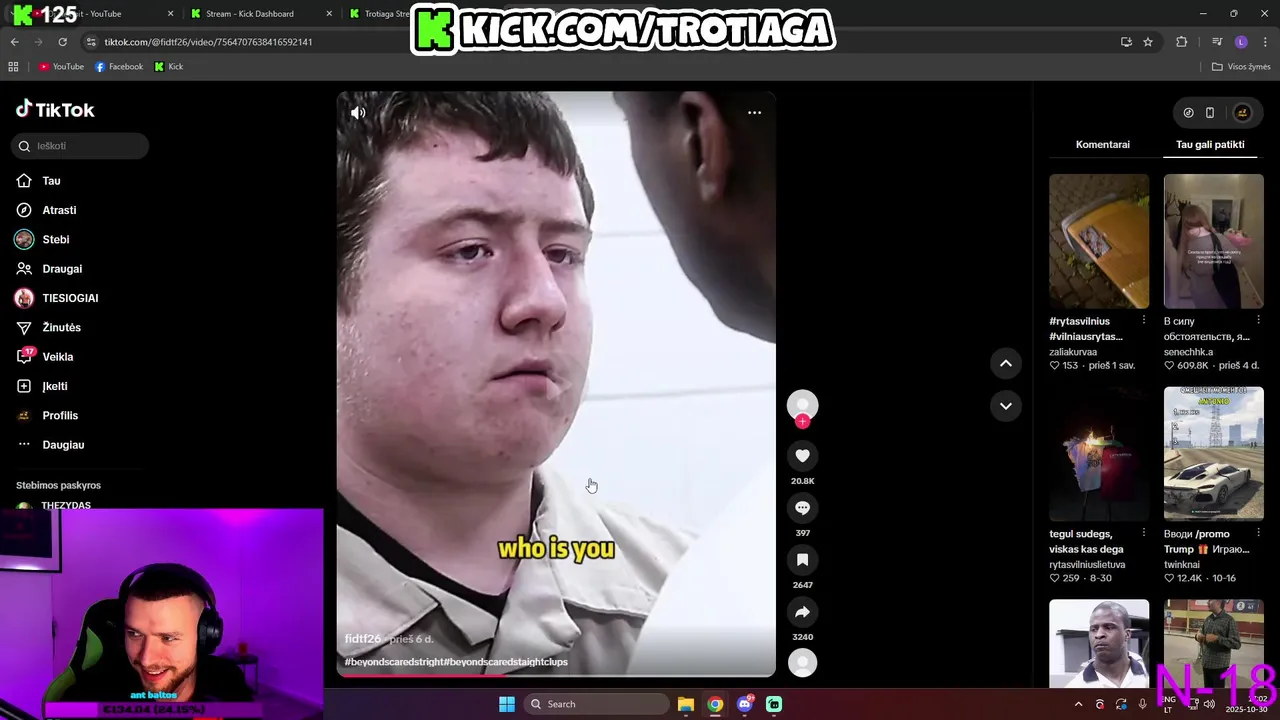This screenshot has width=1280, height=720.
Task: Go to the next video with down arrow
Action: (x=1006, y=406)
